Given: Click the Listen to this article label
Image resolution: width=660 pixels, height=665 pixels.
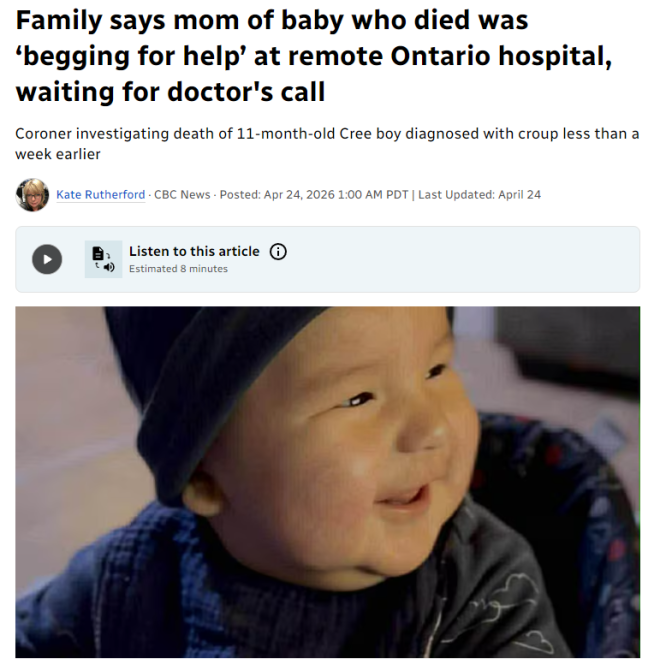Looking at the screenshot, I should [194, 251].
